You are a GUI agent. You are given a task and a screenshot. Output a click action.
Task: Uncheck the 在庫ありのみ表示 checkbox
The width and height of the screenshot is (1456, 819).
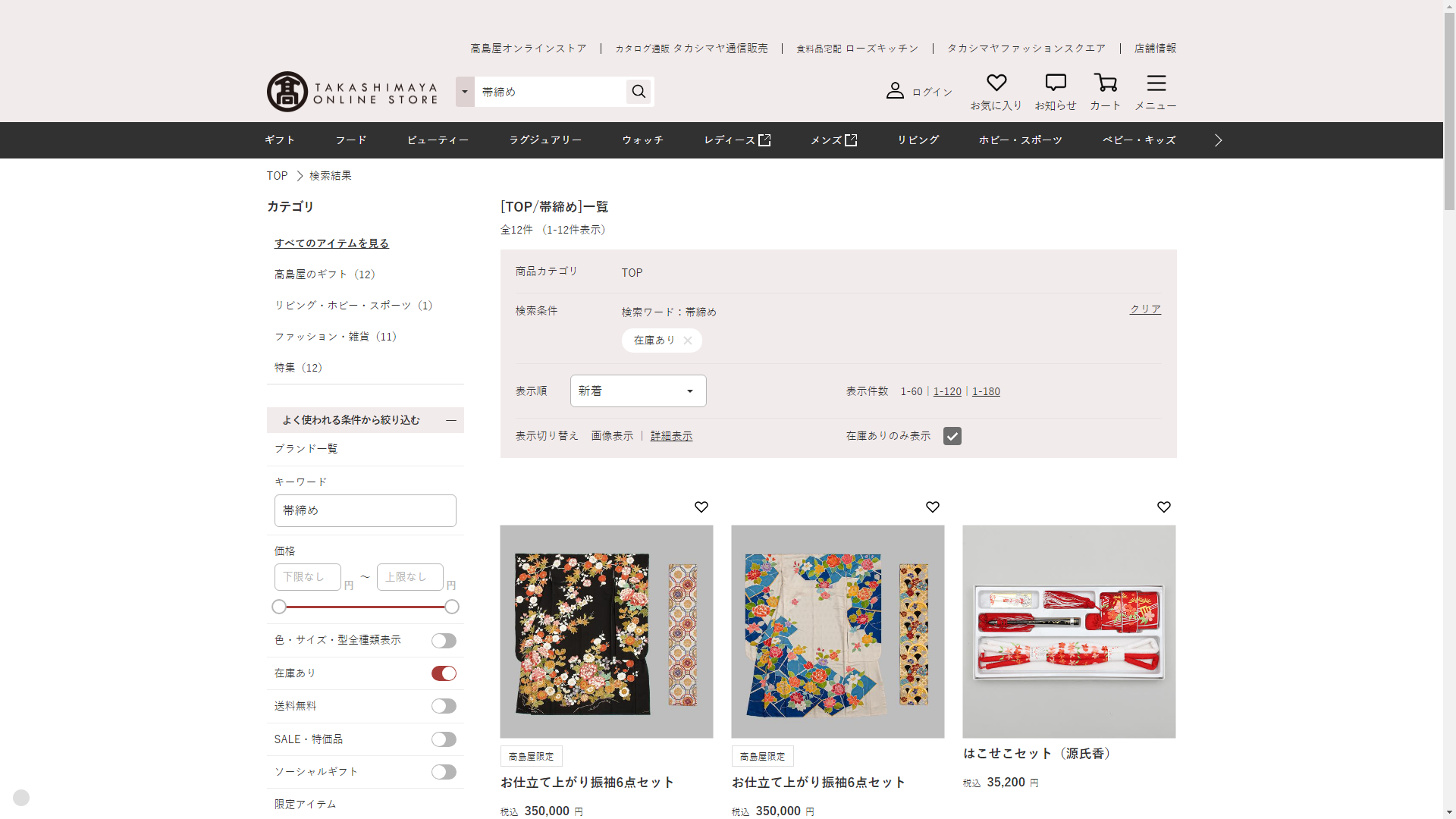pos(952,436)
